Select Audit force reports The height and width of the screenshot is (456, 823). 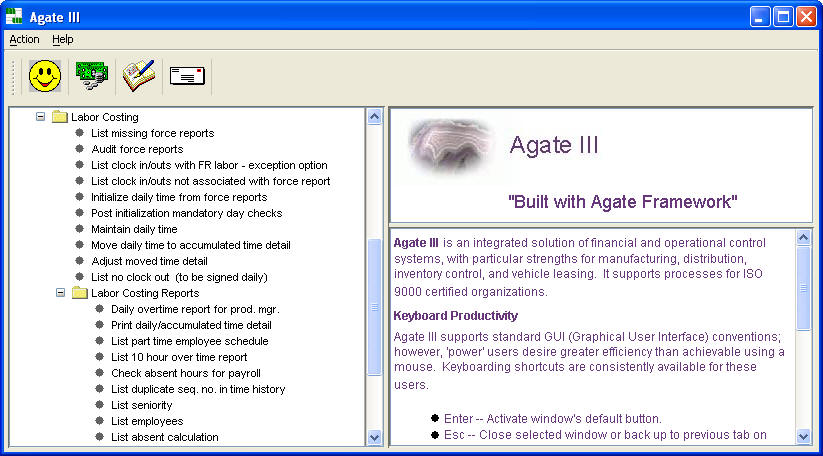[137, 149]
